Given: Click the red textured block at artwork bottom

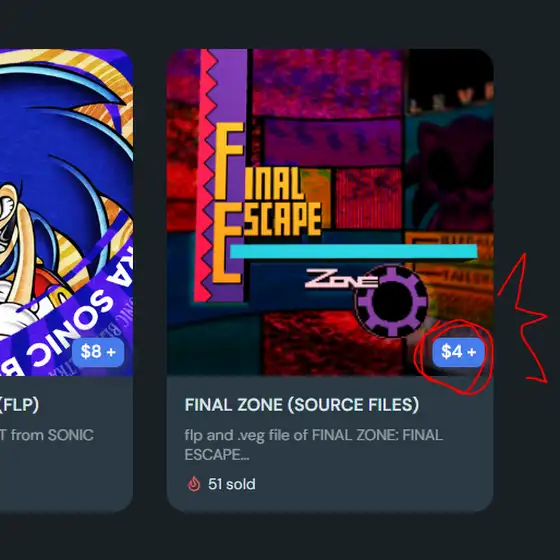Looking at the screenshot, I should [332, 343].
